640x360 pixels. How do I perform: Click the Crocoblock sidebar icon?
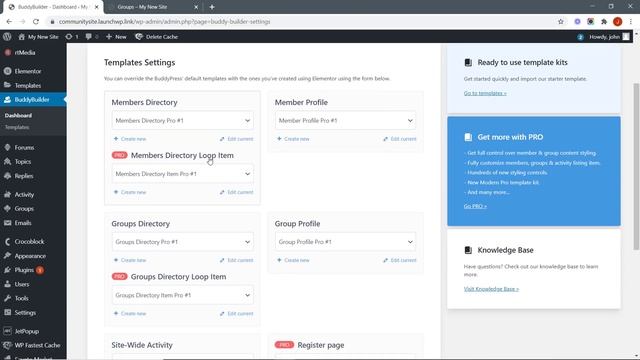(7, 242)
